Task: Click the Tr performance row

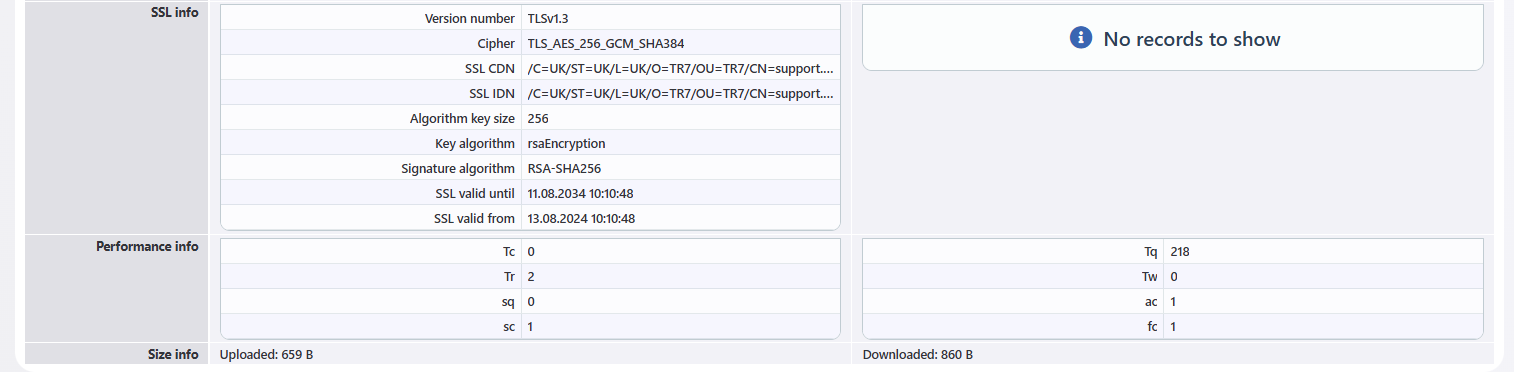Action: tap(530, 277)
